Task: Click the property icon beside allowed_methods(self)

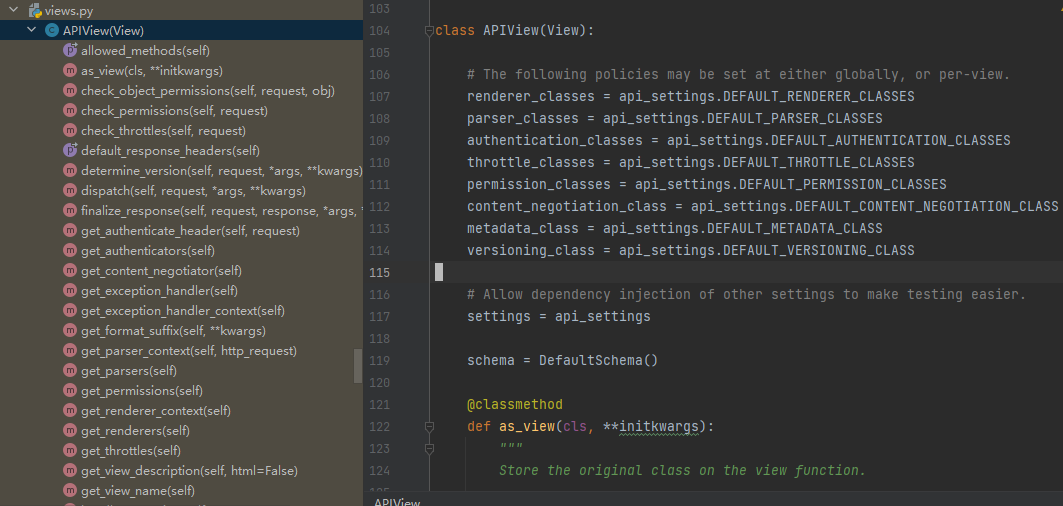Action: pyautogui.click(x=70, y=50)
